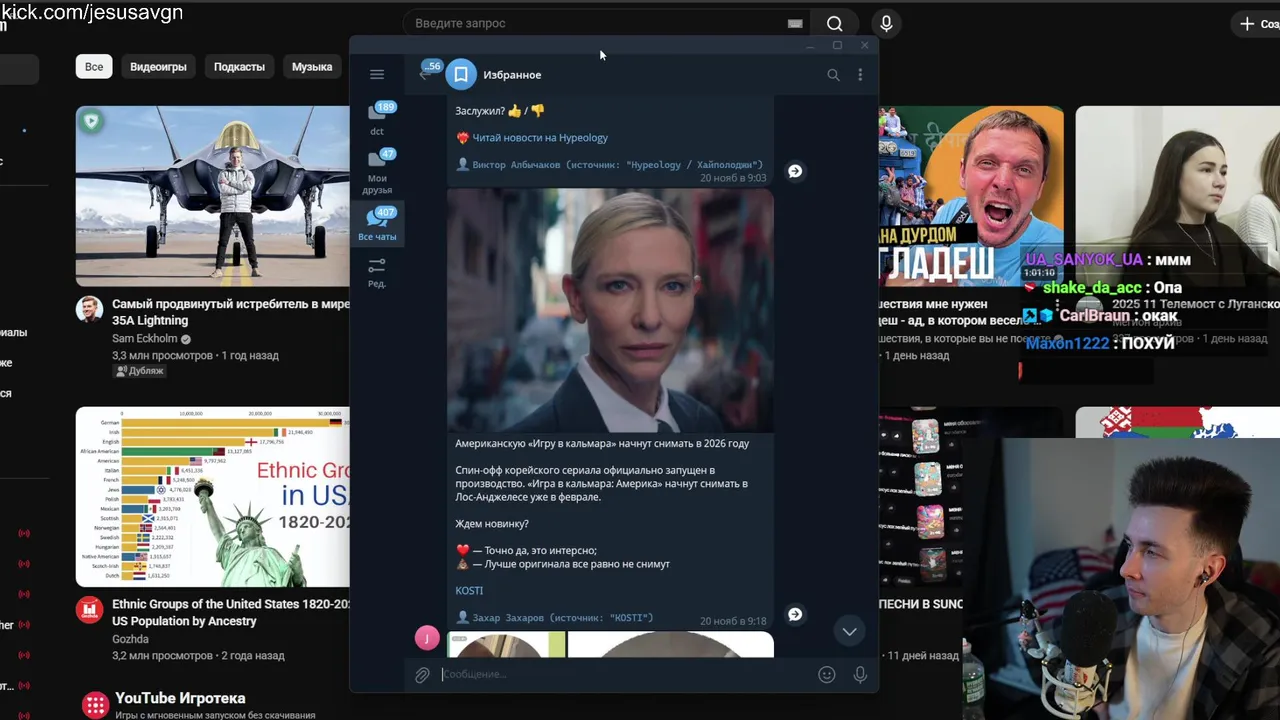The width and height of the screenshot is (1280, 720).
Task: Jump to latest message with down arrow
Action: coord(849,631)
